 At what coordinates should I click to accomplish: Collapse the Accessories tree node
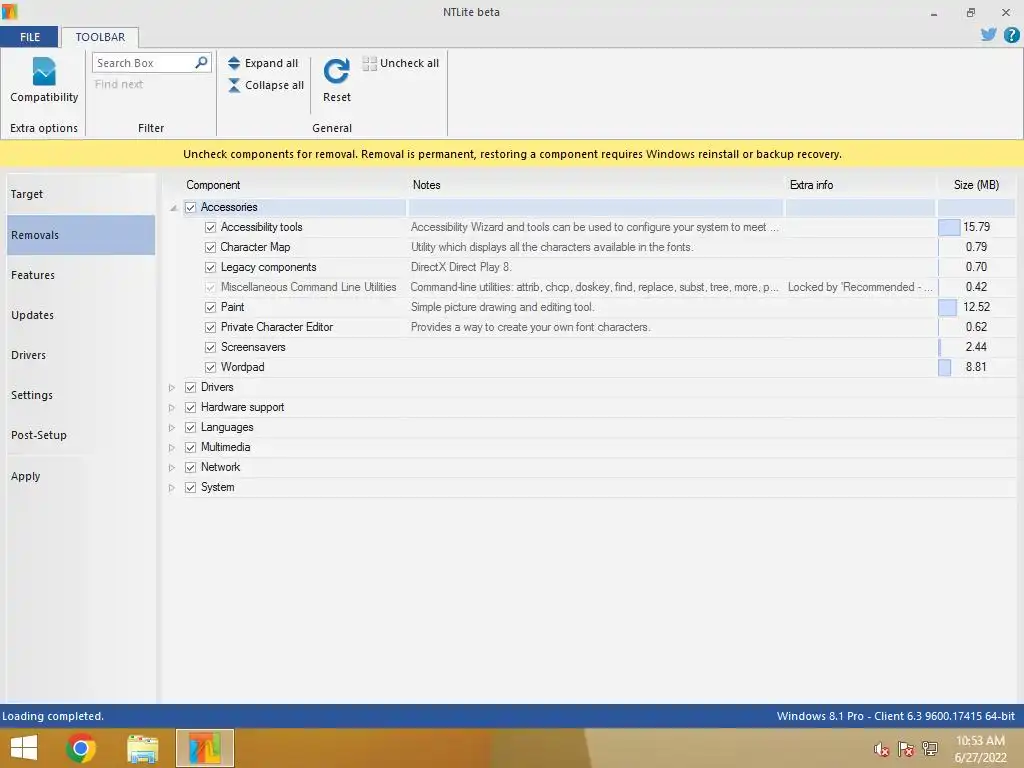pos(173,208)
